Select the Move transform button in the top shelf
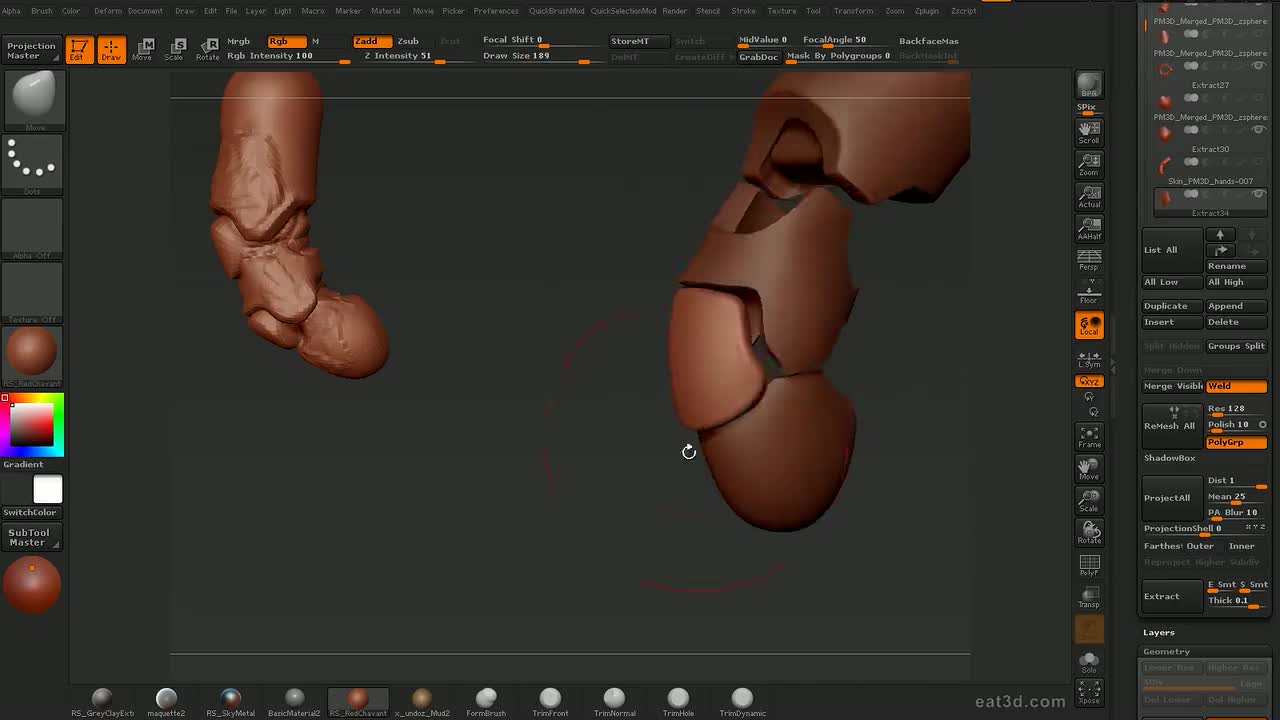This screenshot has height=720, width=1280. click(143, 49)
